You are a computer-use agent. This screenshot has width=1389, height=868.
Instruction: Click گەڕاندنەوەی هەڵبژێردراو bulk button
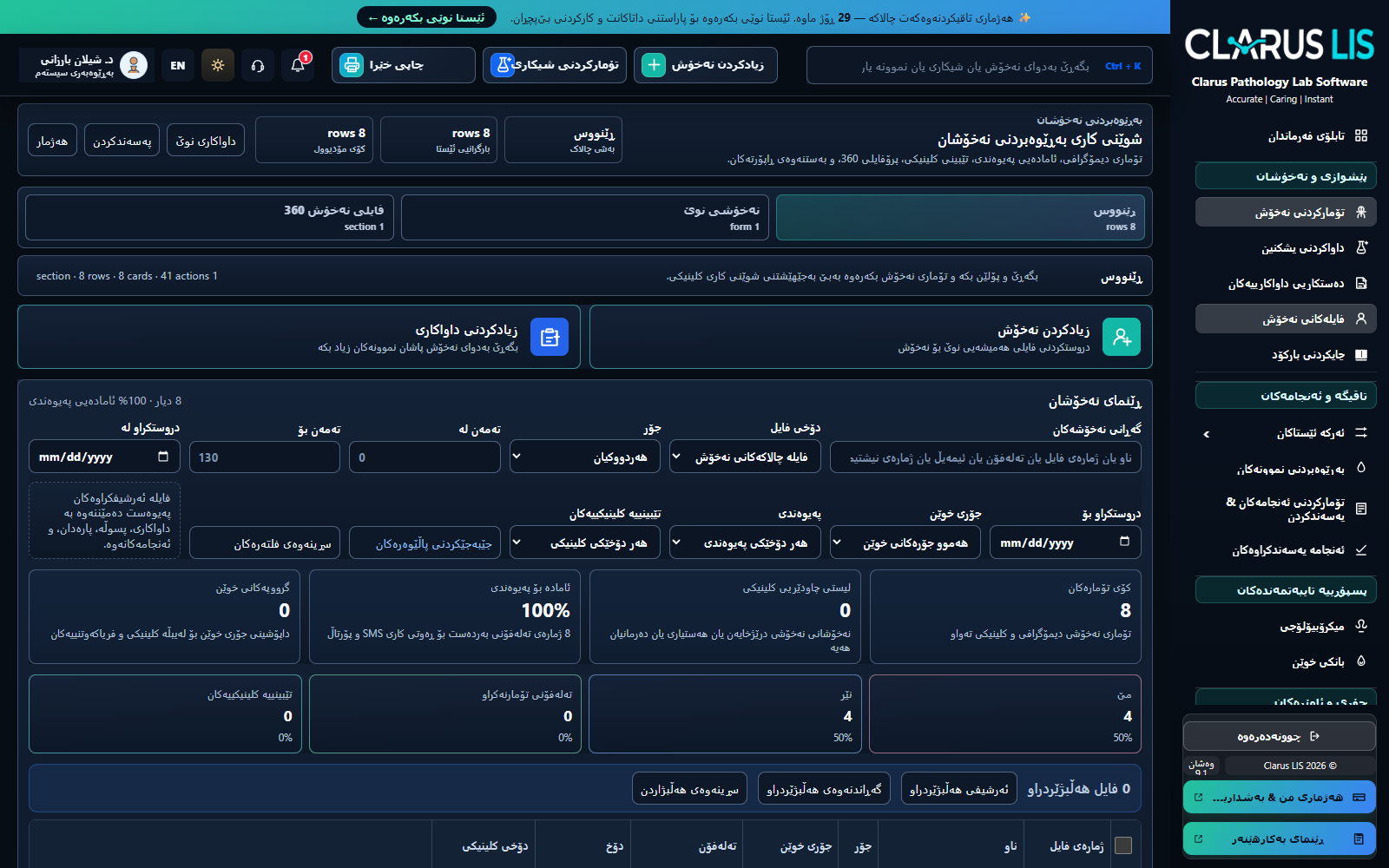tap(824, 788)
